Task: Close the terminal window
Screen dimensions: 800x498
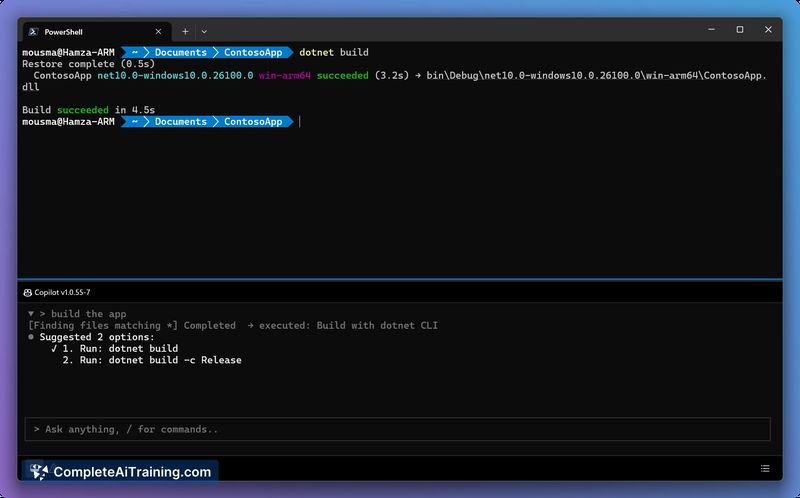Action: tap(768, 30)
